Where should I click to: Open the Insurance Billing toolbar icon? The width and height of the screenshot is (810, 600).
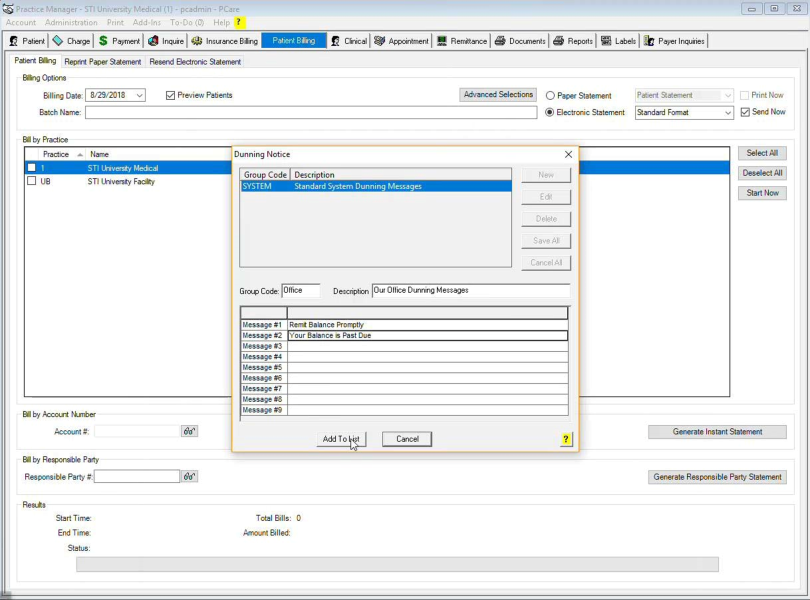pos(197,41)
